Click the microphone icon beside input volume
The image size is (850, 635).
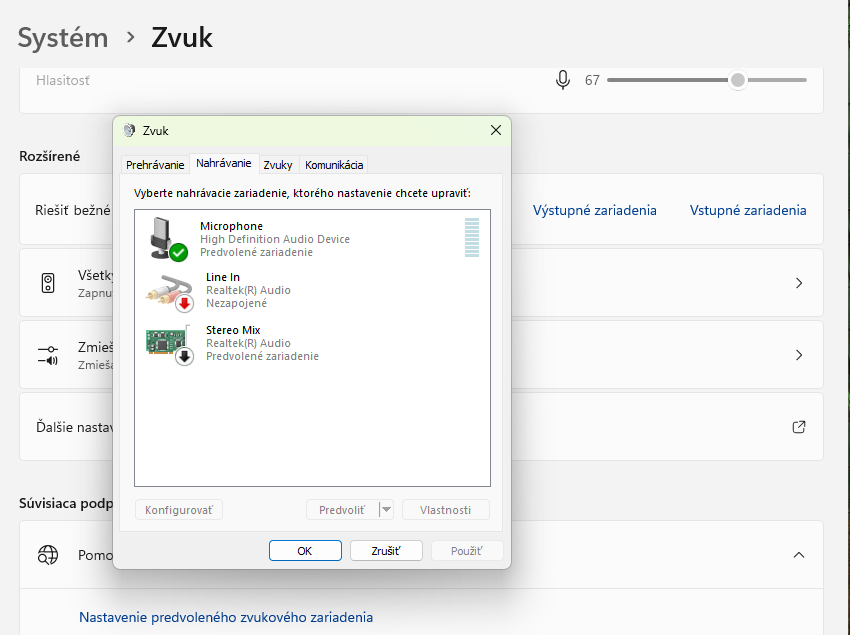[563, 80]
